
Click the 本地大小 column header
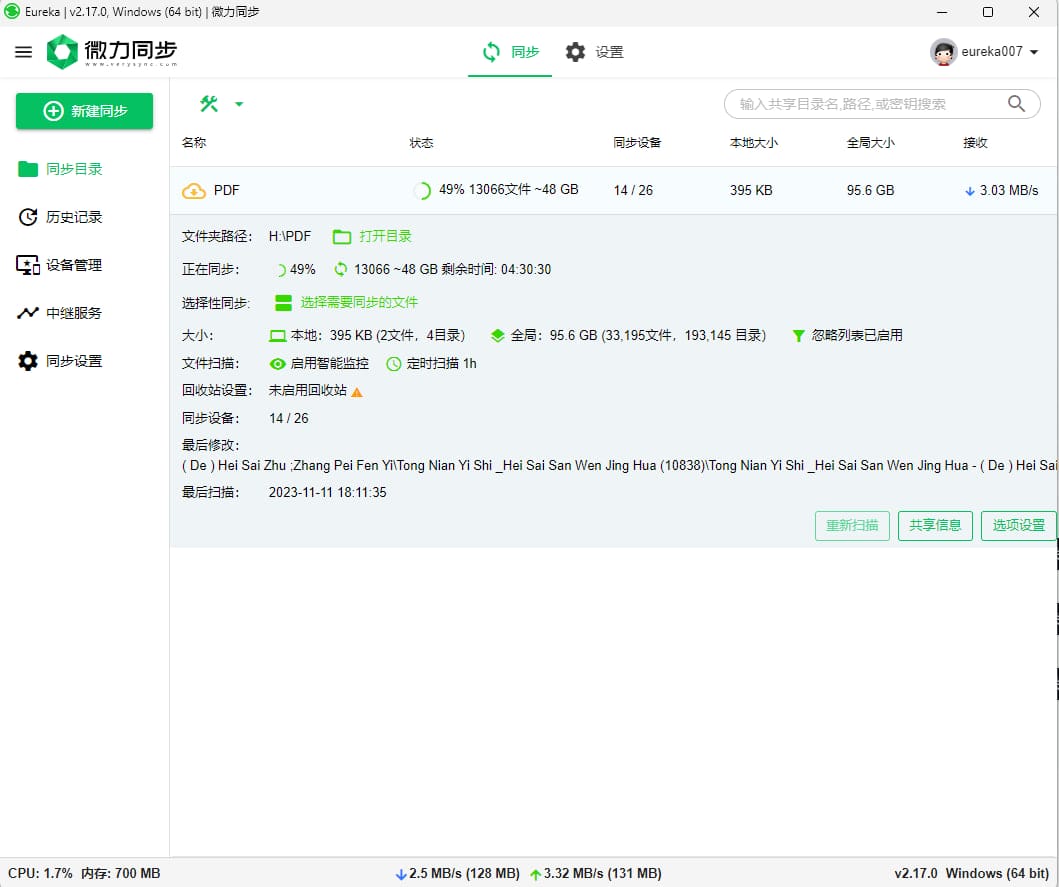754,143
